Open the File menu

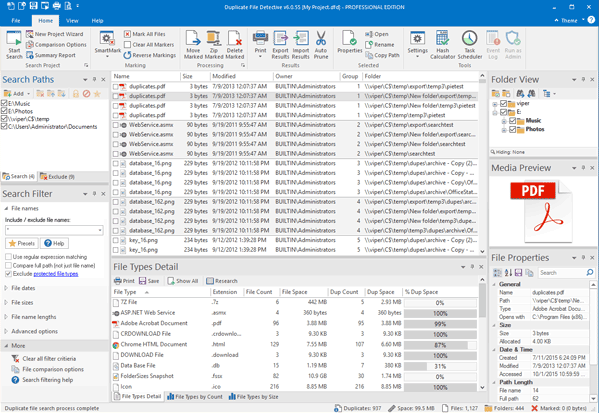click(x=16, y=21)
